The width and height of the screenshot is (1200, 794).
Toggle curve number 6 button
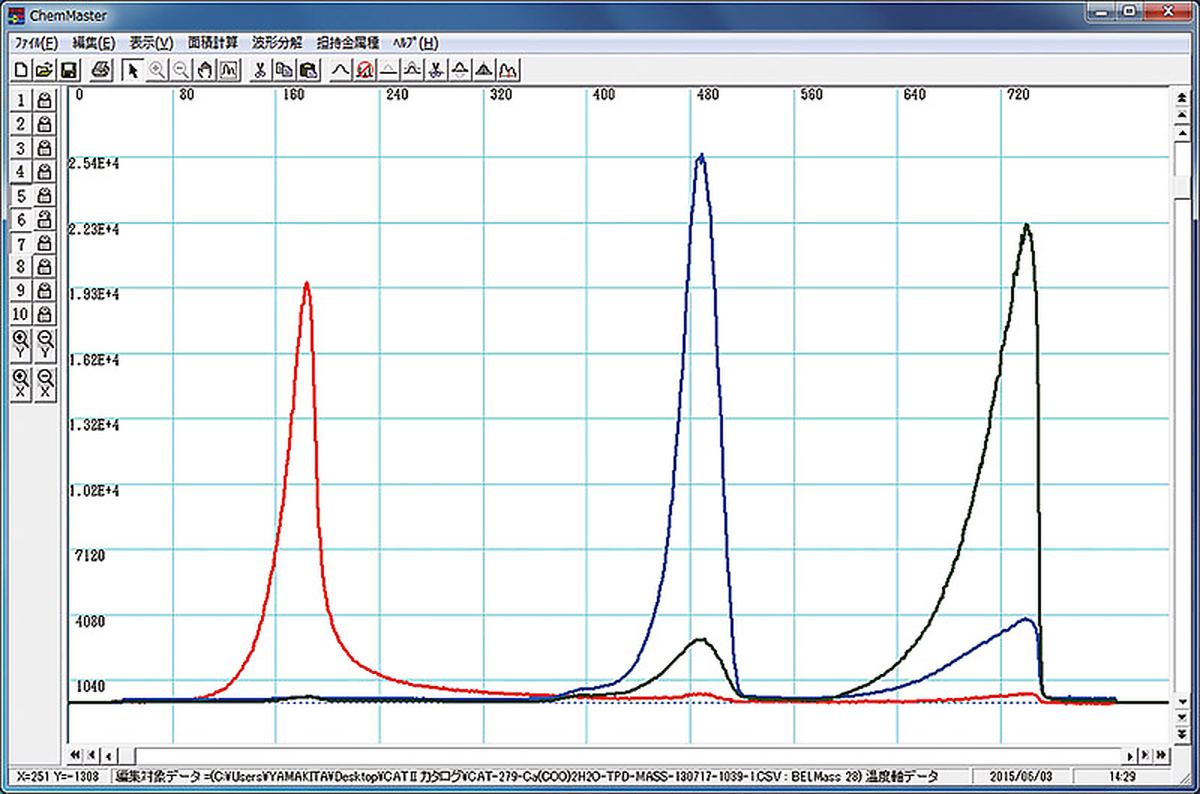(x=20, y=219)
